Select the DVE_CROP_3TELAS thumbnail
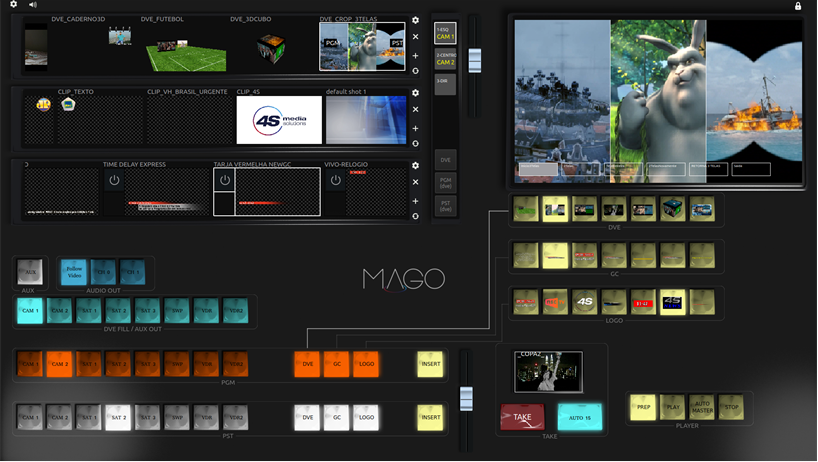The width and height of the screenshot is (818, 462). click(363, 46)
